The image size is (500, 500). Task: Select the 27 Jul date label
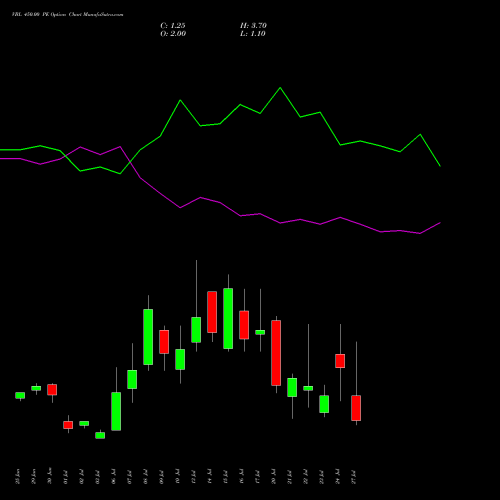pos(354,477)
